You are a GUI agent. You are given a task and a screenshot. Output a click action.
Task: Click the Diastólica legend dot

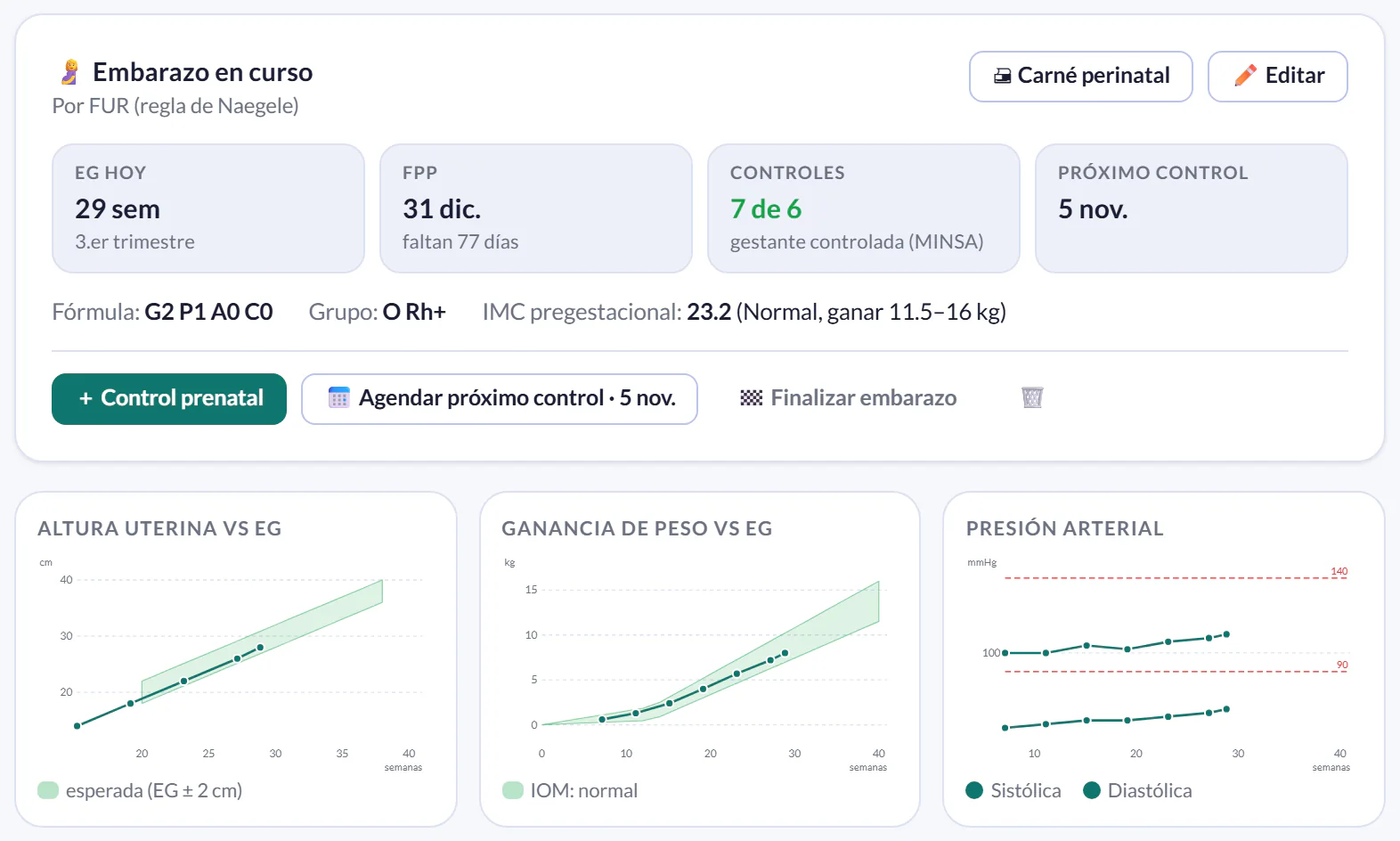coord(1092,790)
